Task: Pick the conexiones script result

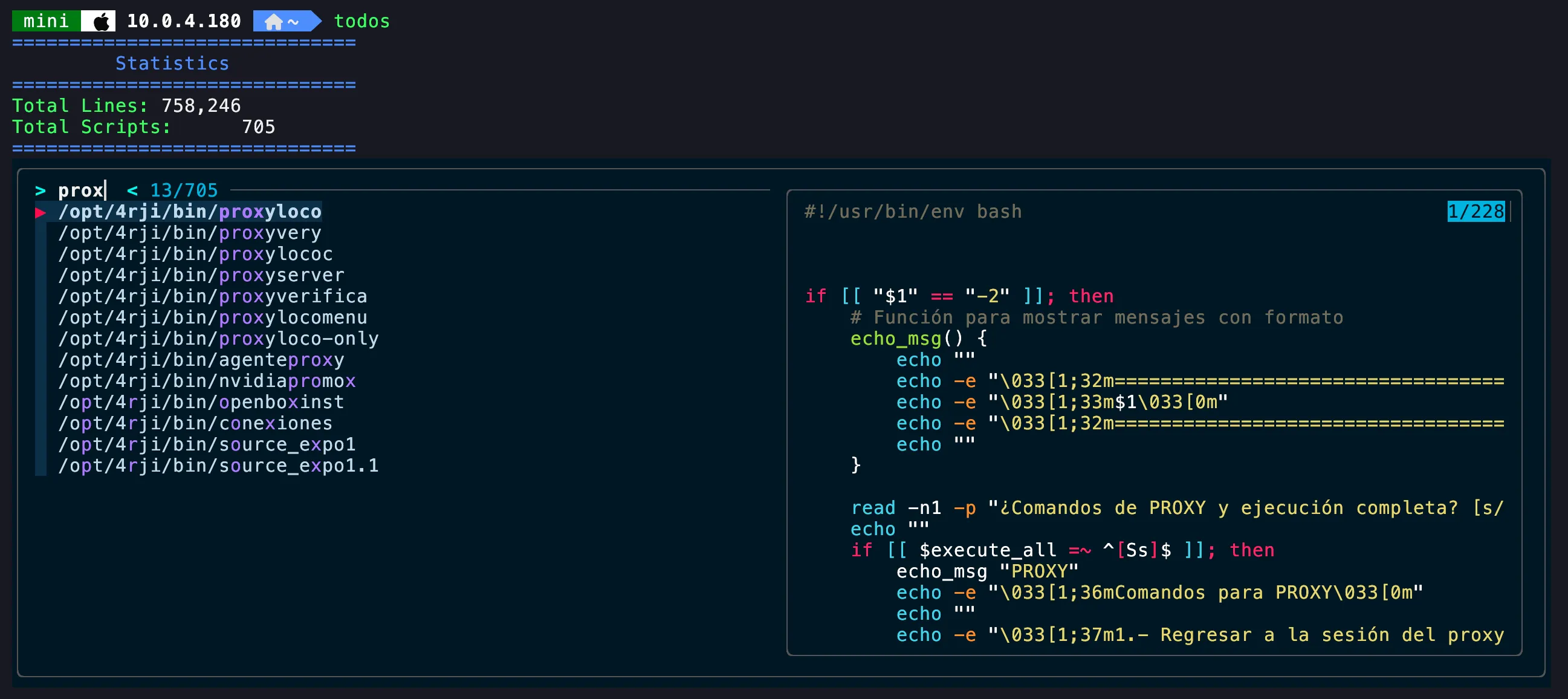Action: (x=195, y=423)
